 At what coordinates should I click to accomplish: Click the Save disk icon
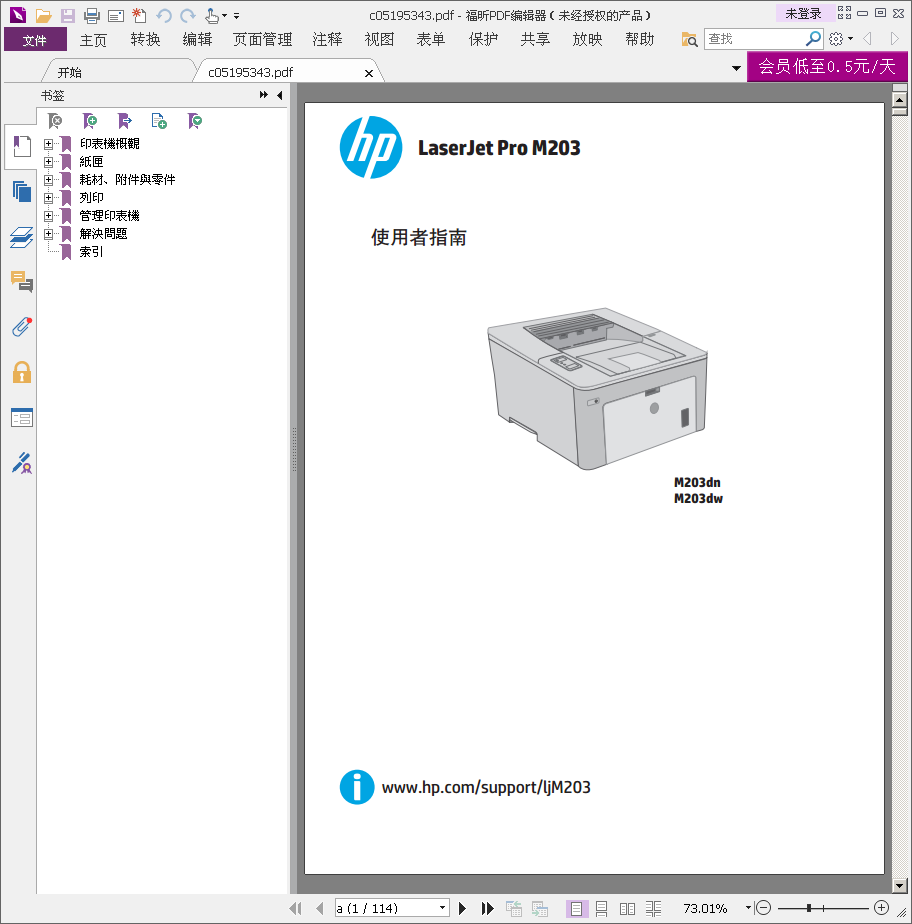(x=68, y=16)
